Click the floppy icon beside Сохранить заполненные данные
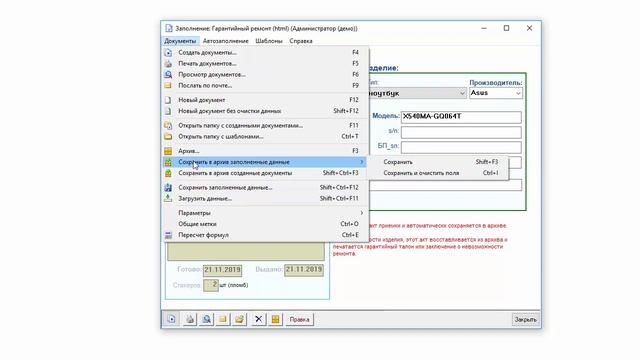Screen dimensions: 640x360 168,187
